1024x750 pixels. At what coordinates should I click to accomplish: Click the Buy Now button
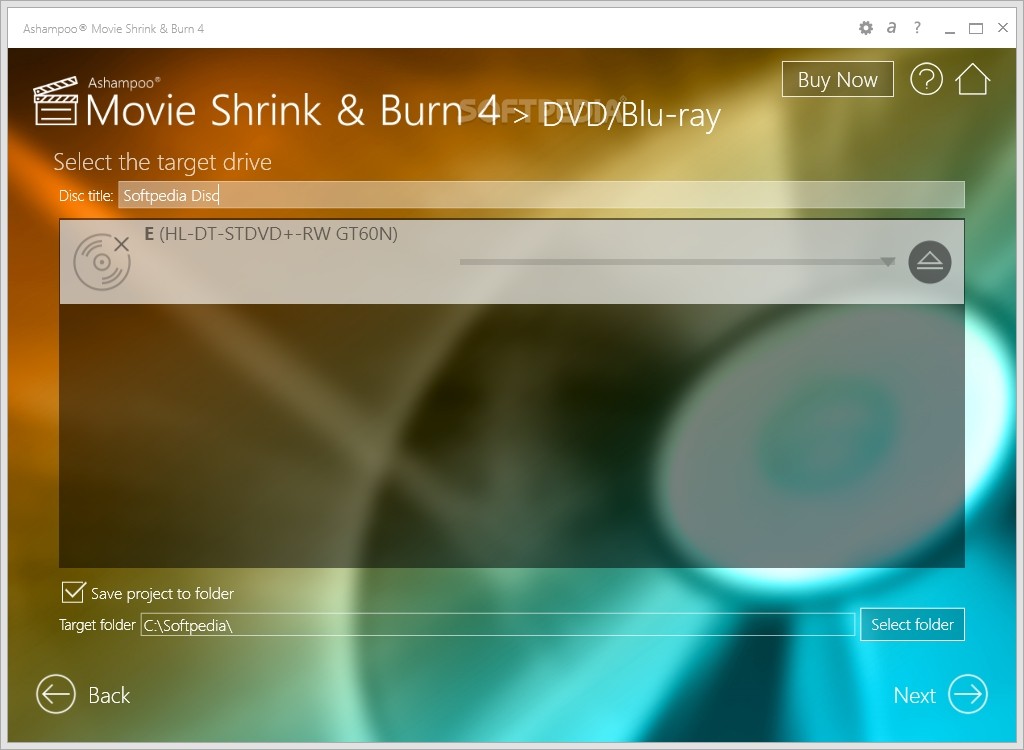(x=837, y=79)
